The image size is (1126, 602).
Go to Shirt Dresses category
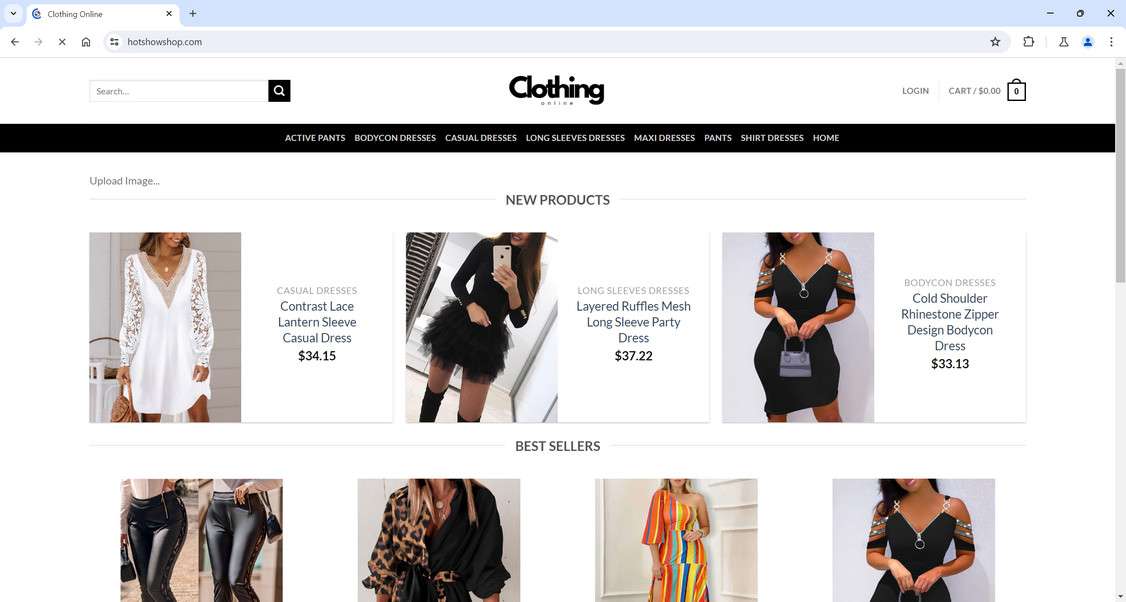772,138
